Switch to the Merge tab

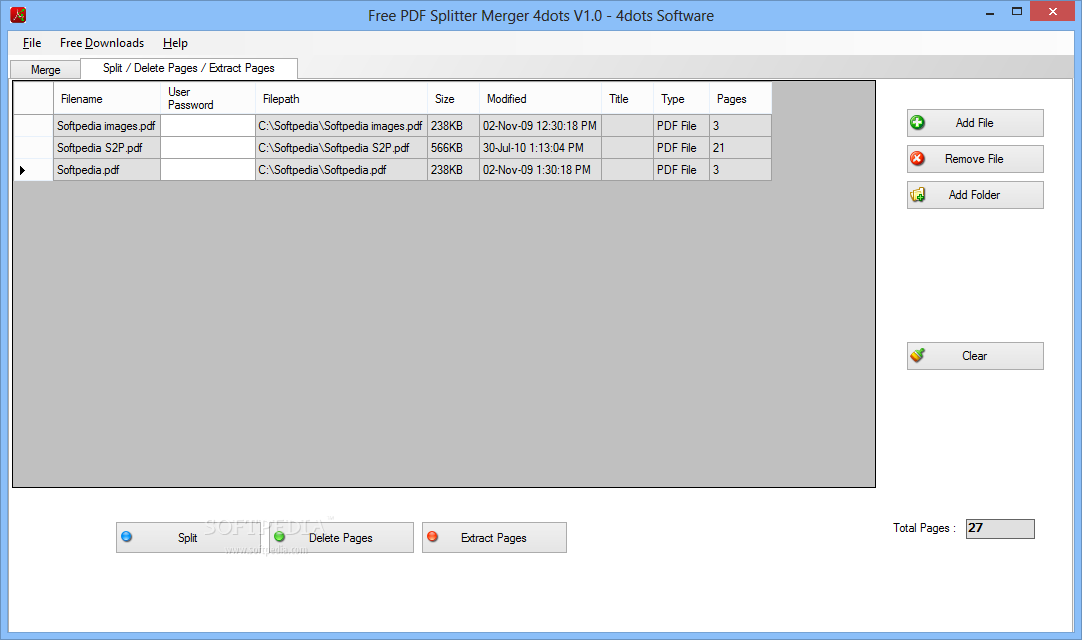click(x=46, y=70)
